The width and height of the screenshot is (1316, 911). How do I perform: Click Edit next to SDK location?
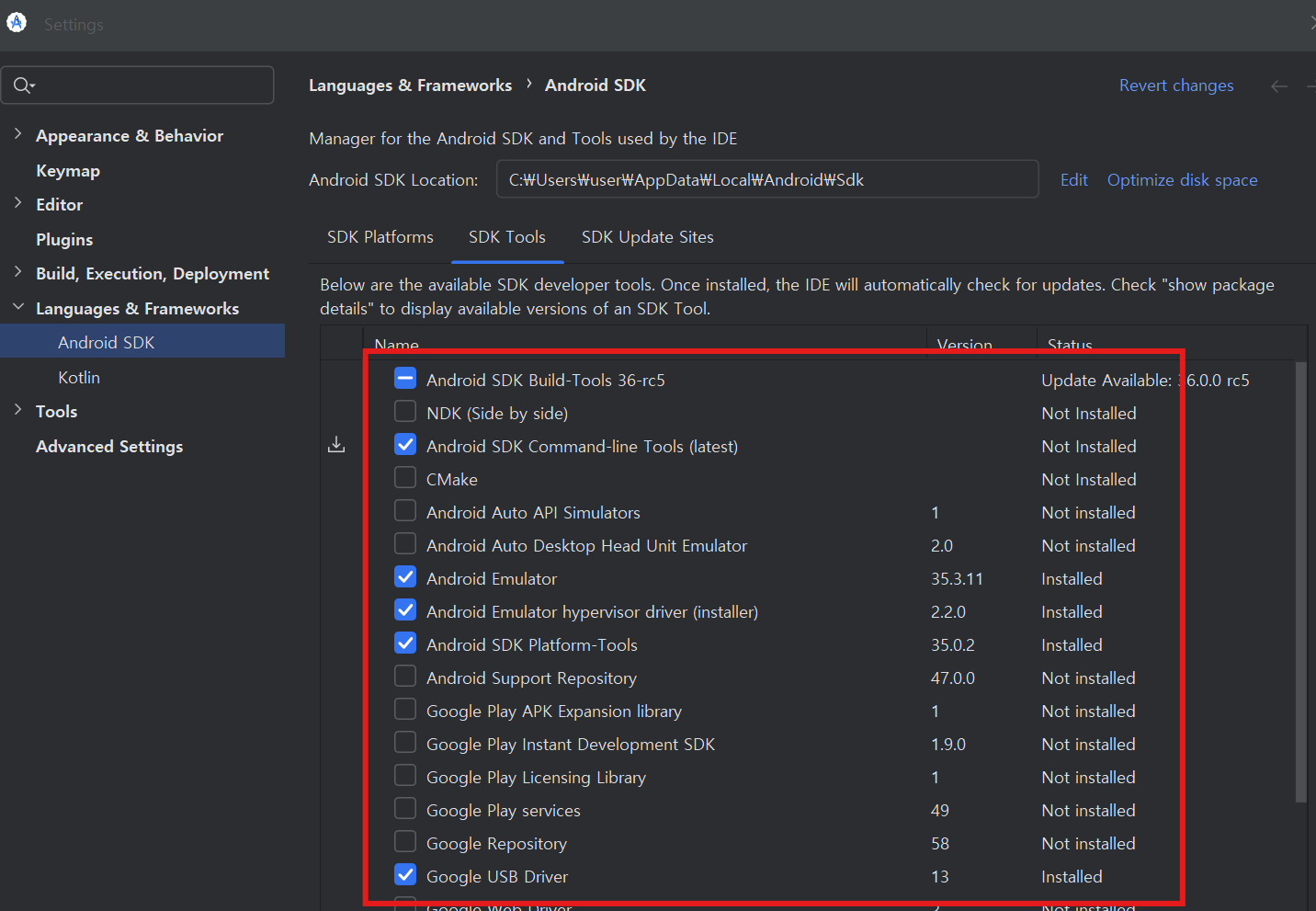coord(1074,180)
